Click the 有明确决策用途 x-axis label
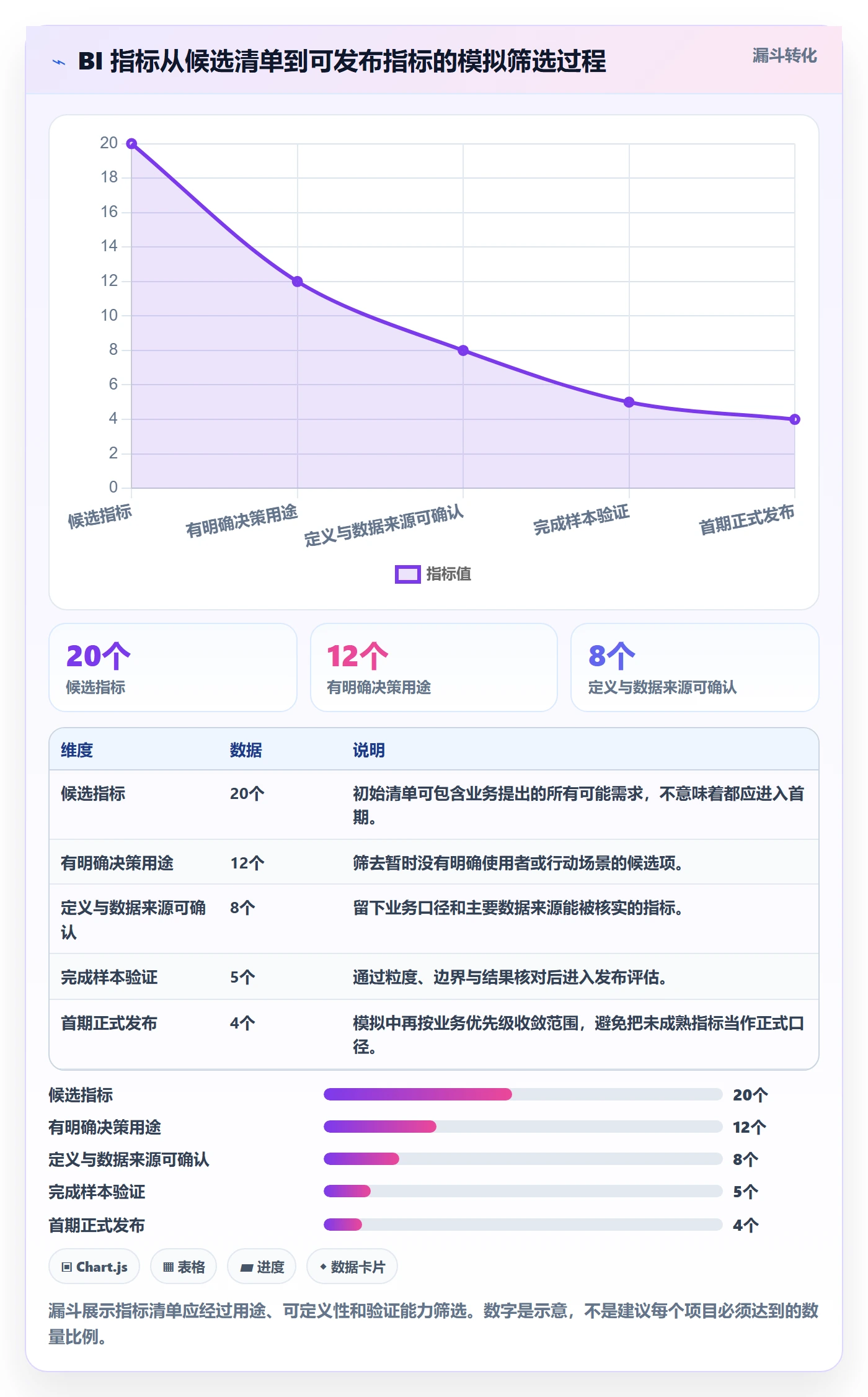Image resolution: width=868 pixels, height=1397 pixels. (x=242, y=520)
